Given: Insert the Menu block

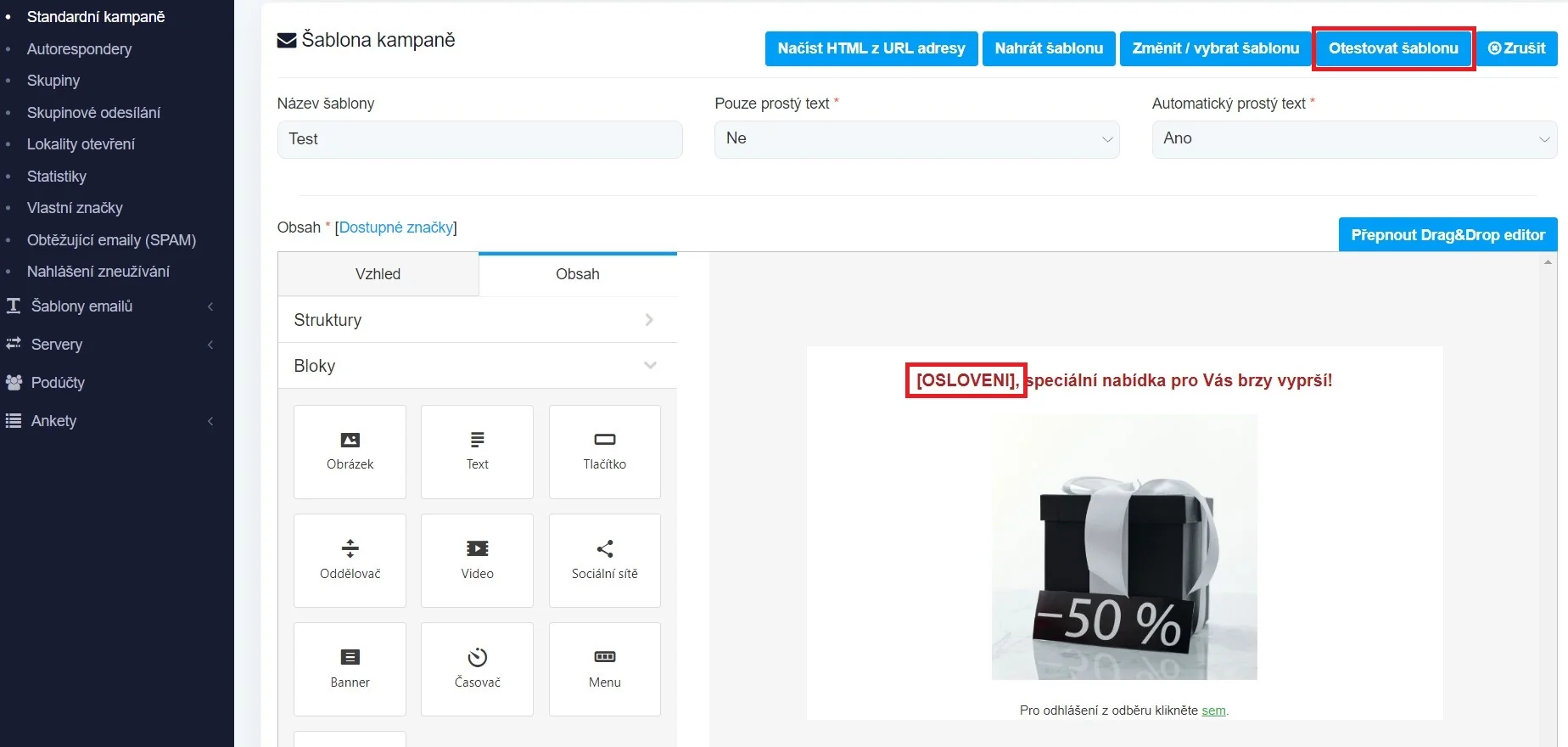Looking at the screenshot, I should pos(604,668).
